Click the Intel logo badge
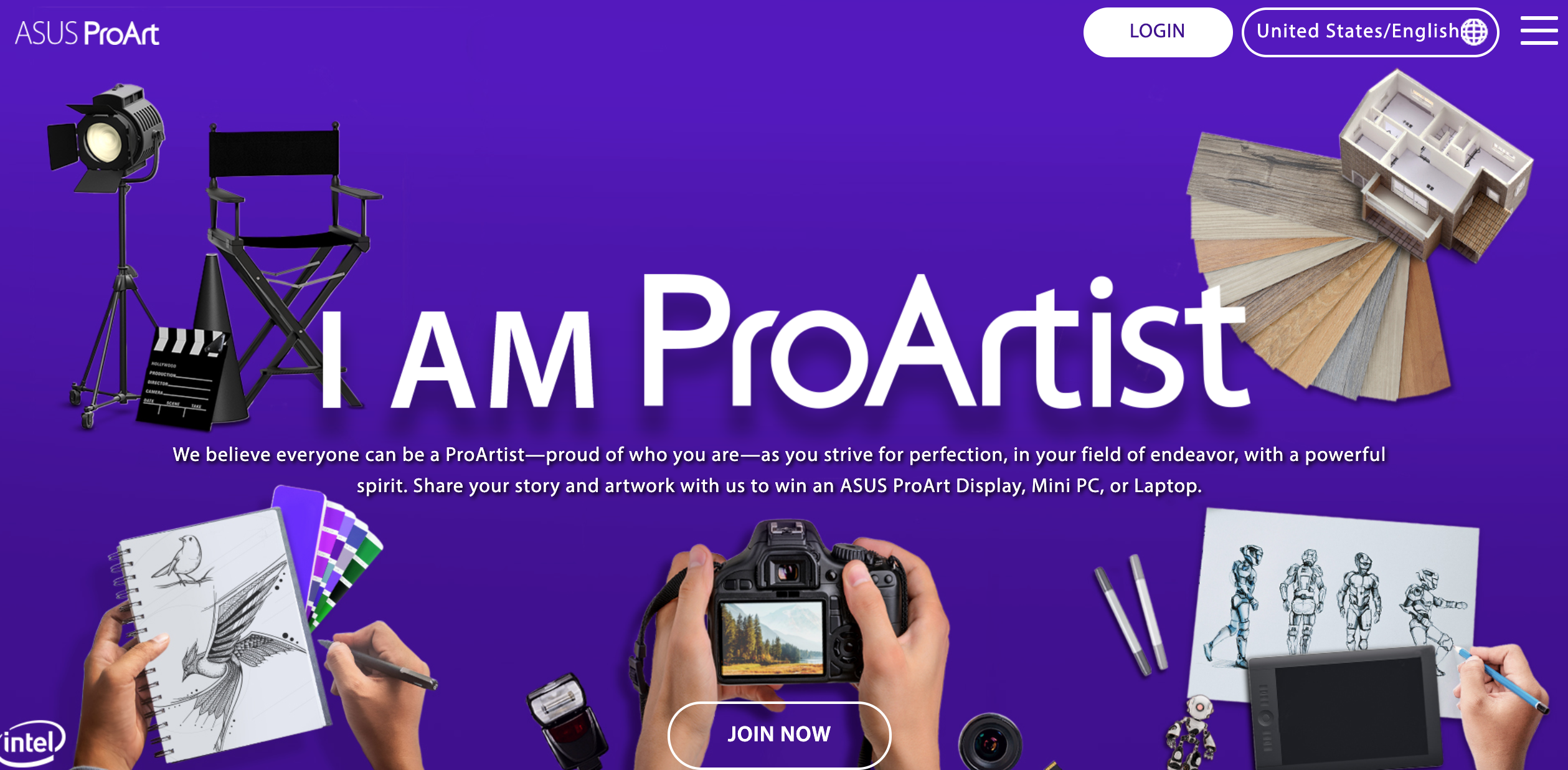This screenshot has width=1568, height=770. [31, 743]
